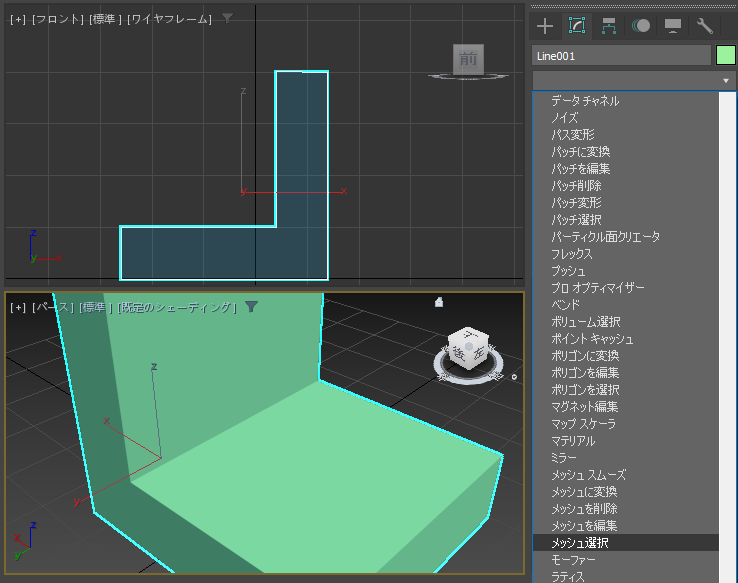Choose メッシュを削除 modifier
The image size is (738, 583).
(626, 508)
